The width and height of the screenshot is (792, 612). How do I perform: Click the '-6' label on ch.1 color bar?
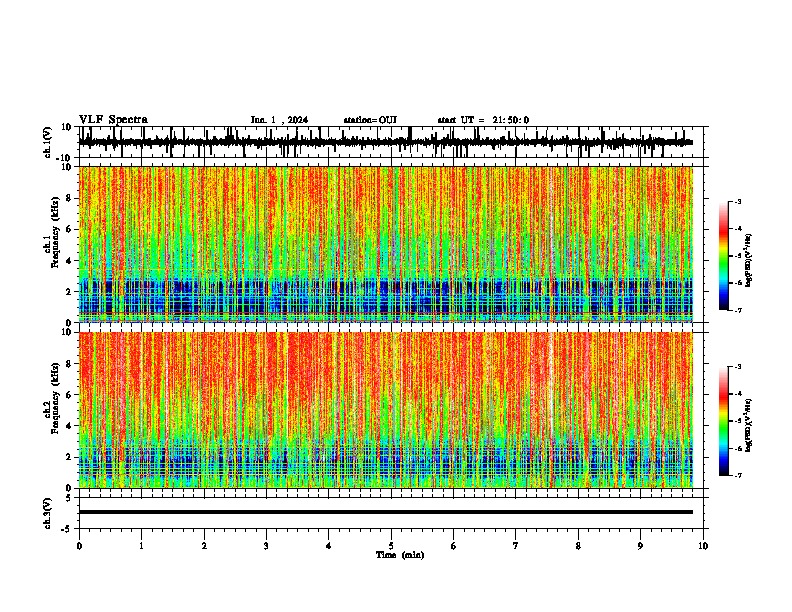737,283
